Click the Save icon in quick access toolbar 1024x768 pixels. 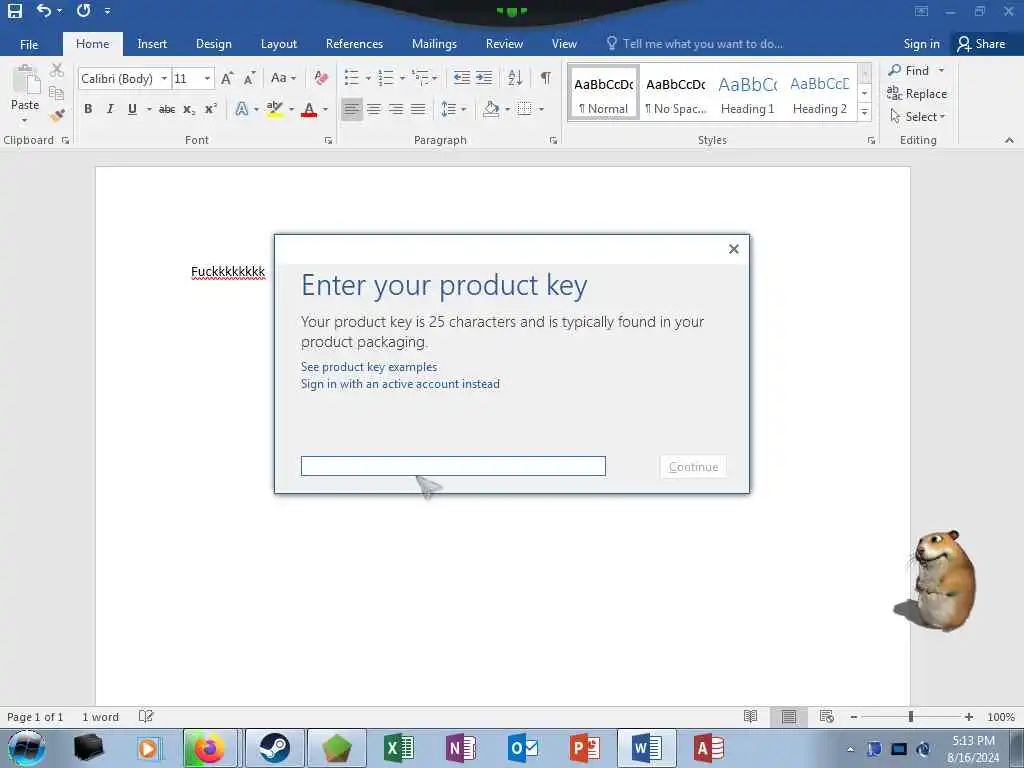pyautogui.click(x=14, y=10)
